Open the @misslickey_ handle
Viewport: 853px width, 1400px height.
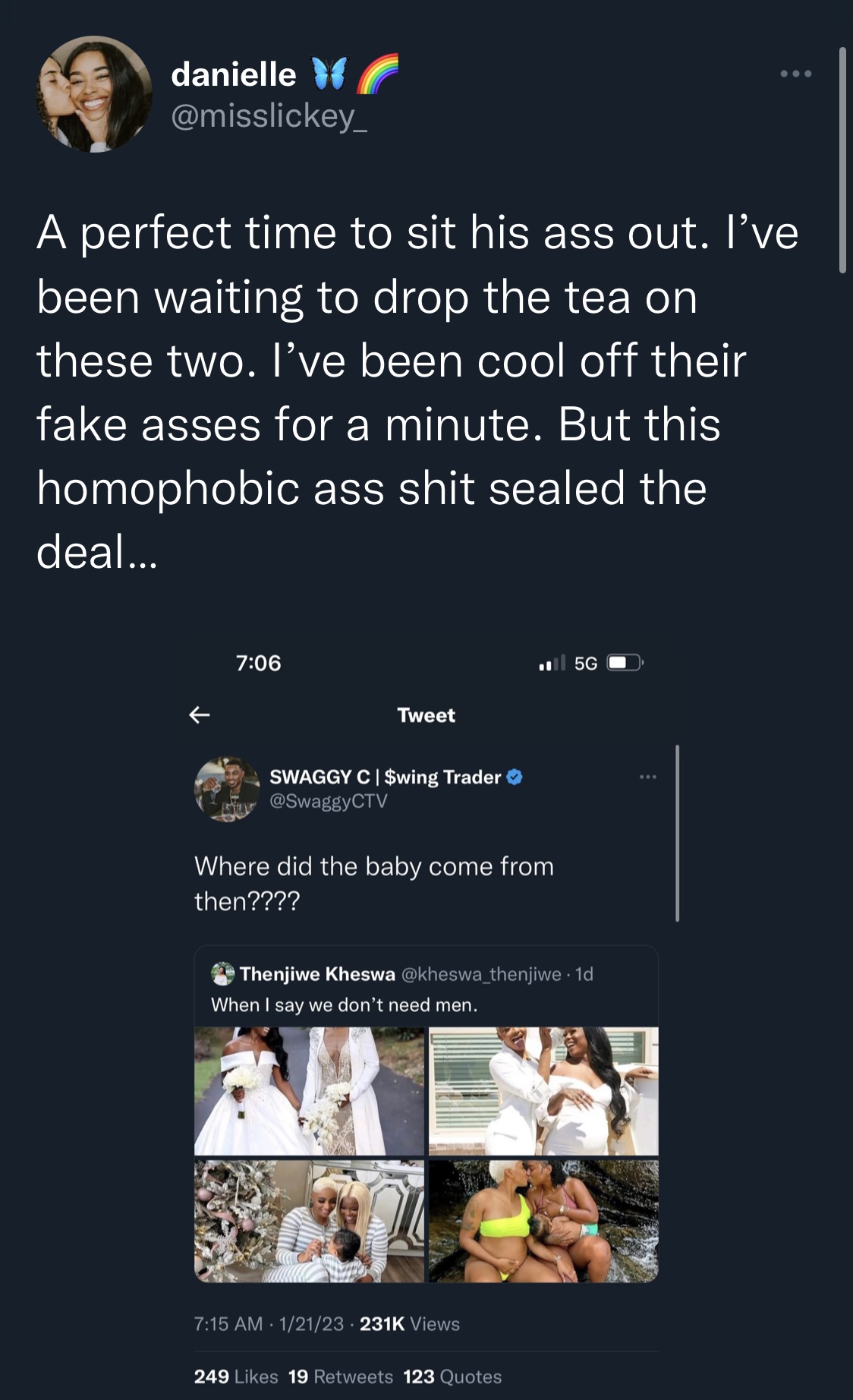pyautogui.click(x=269, y=116)
